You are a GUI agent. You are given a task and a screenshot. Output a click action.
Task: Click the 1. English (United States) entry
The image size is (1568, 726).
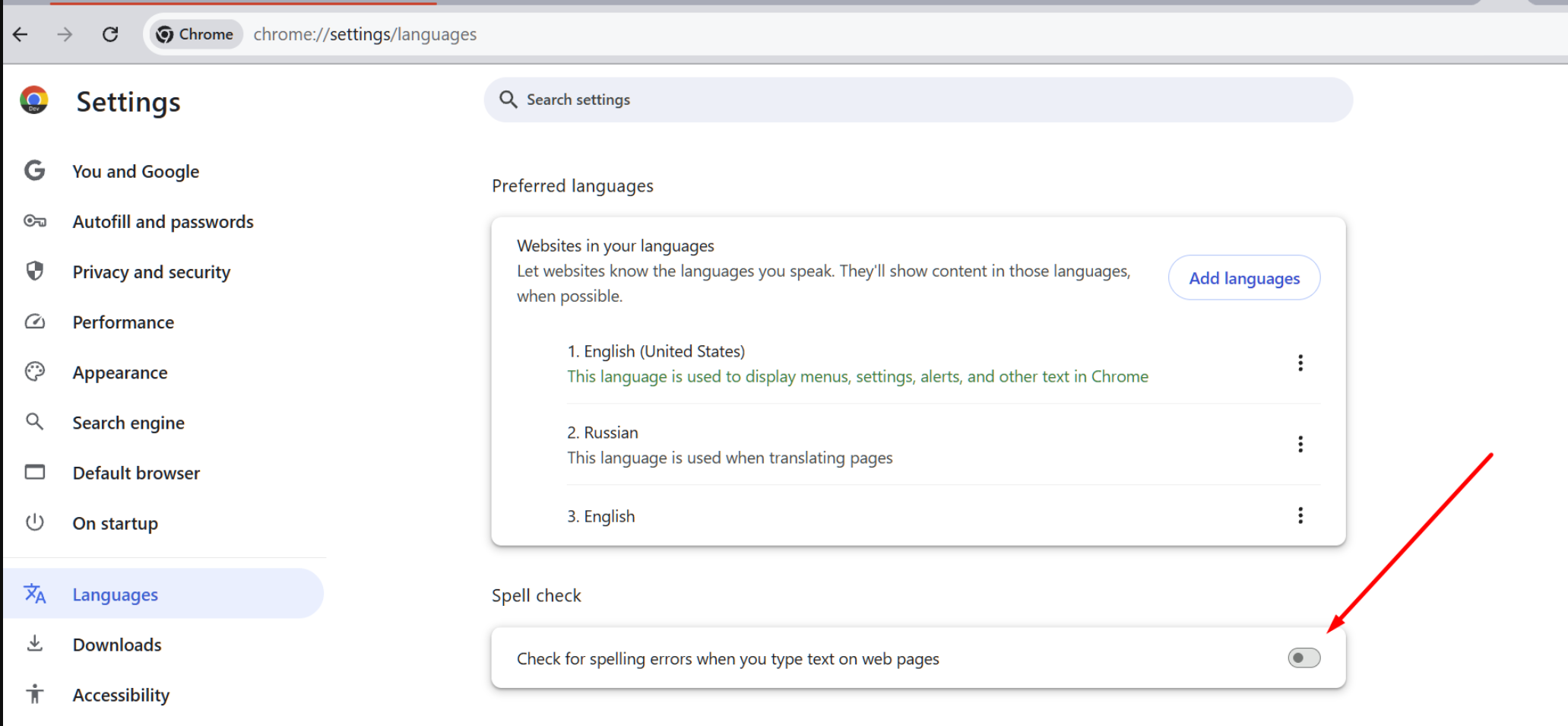656,351
